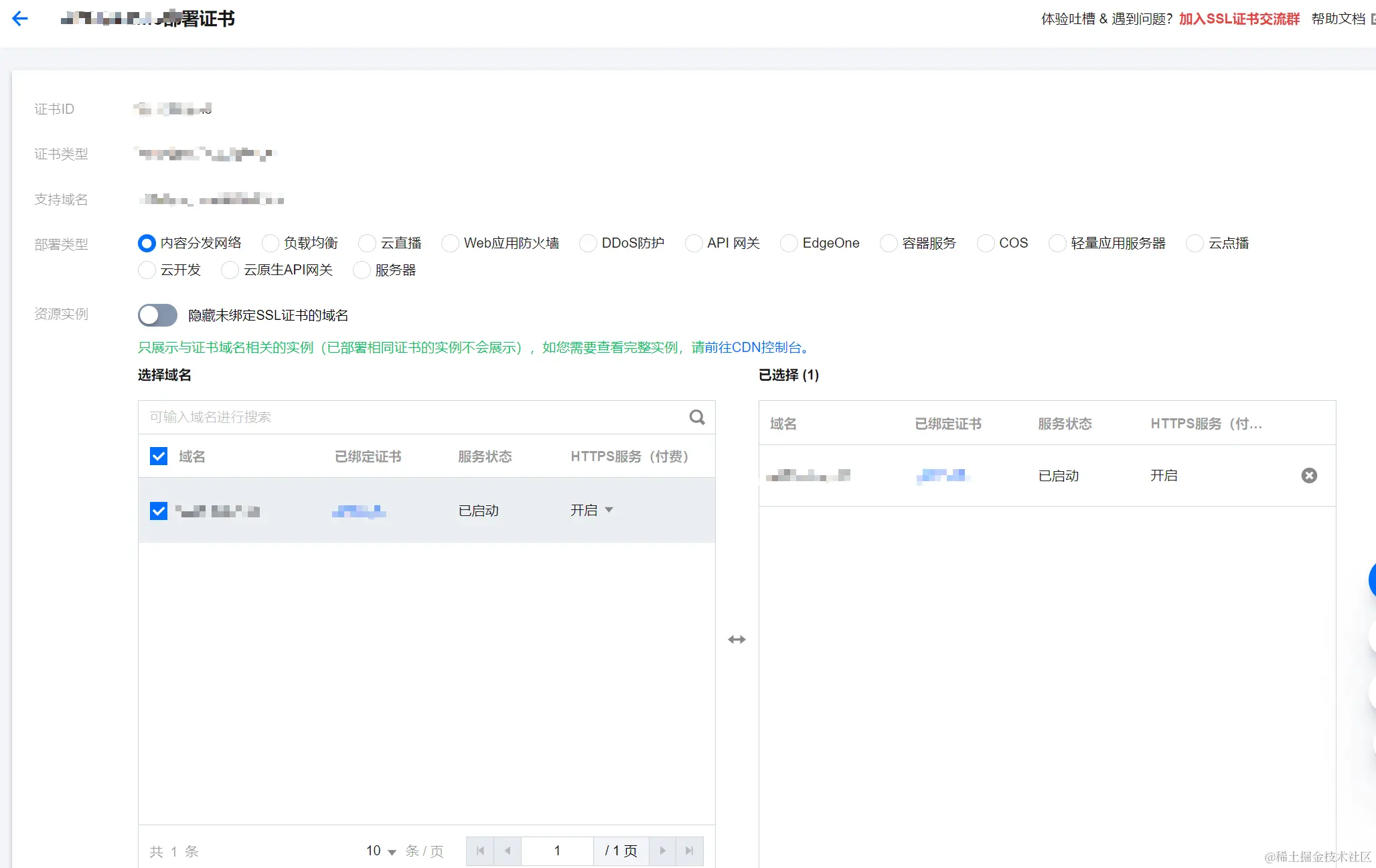Go to next page arrow icon
The width and height of the screenshot is (1376, 868).
[x=662, y=851]
